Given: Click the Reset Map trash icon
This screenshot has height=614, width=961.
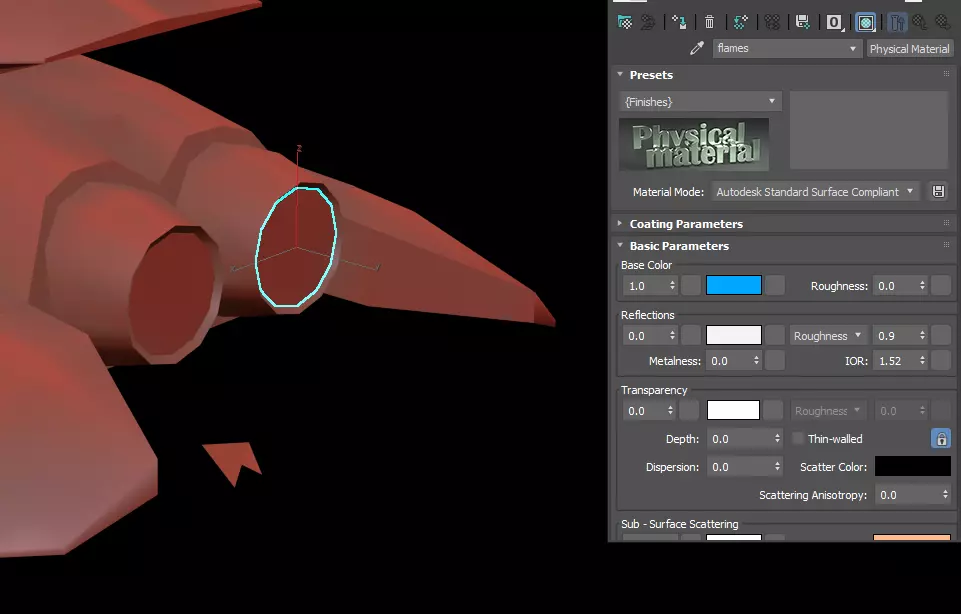Looking at the screenshot, I should point(709,22).
